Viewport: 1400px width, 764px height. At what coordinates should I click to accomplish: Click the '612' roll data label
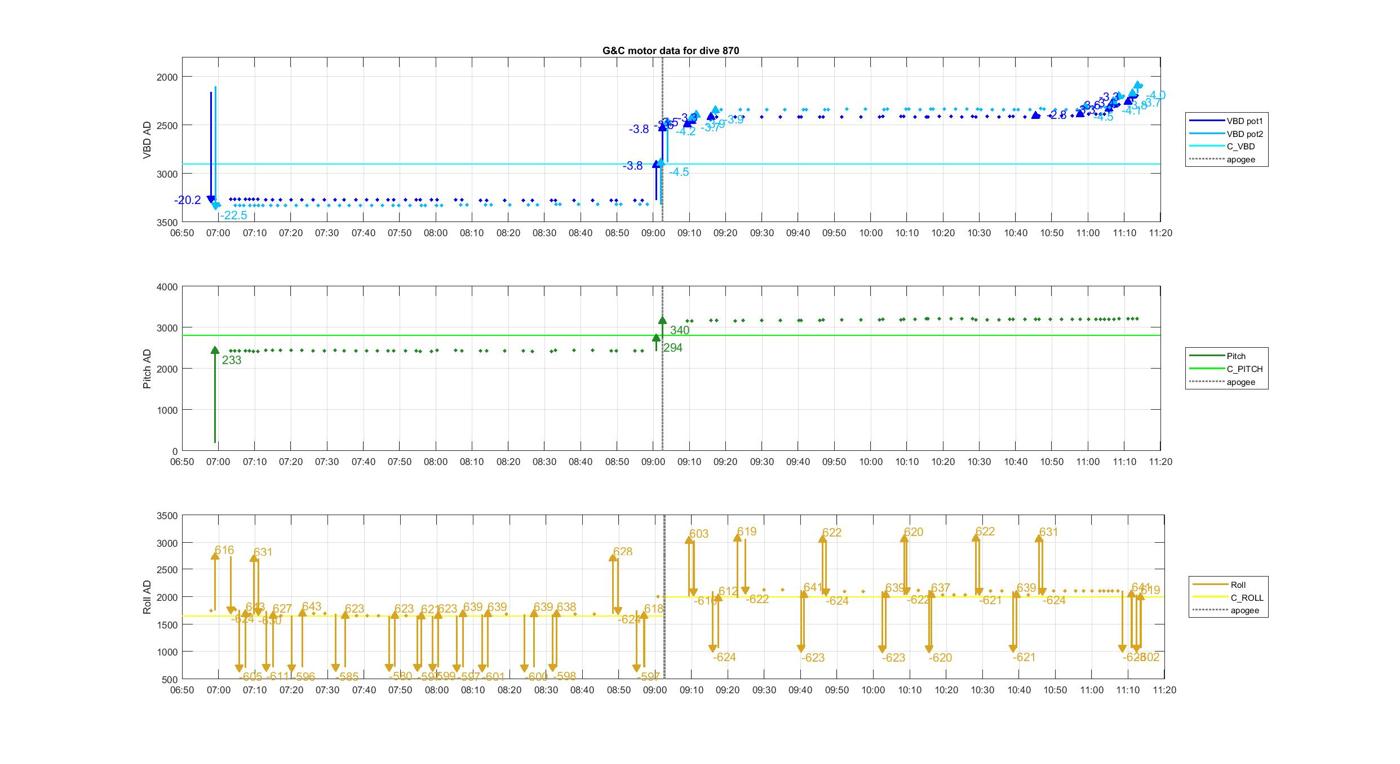tap(728, 592)
